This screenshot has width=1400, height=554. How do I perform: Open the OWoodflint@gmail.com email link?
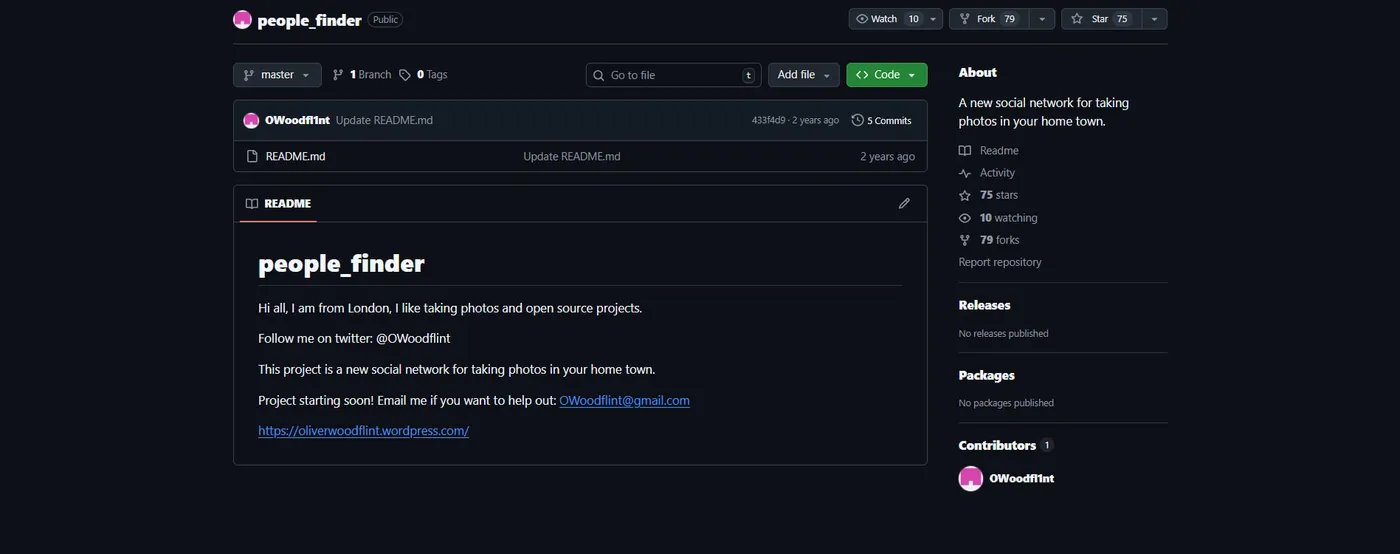[x=624, y=400]
